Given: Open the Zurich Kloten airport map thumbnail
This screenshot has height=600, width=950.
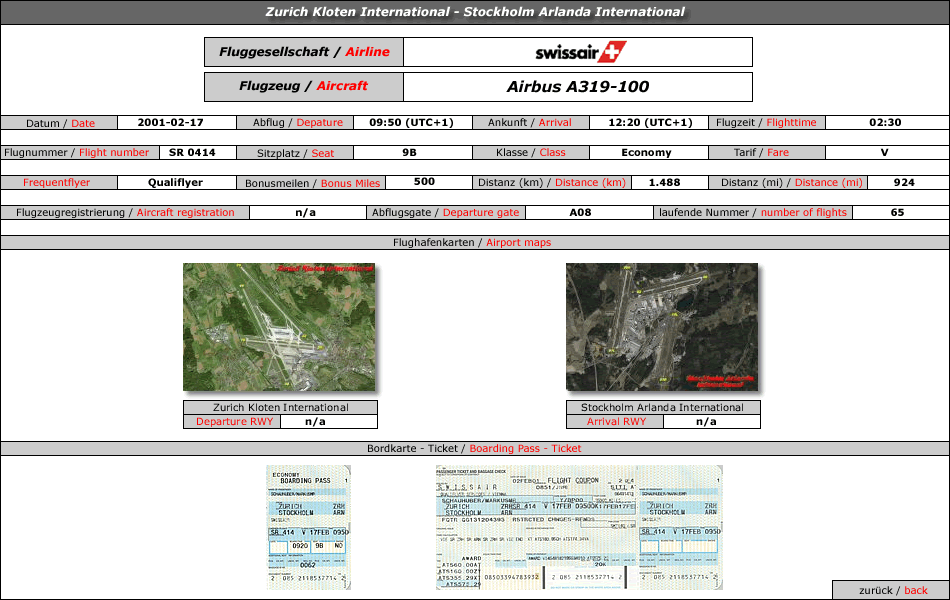Looking at the screenshot, I should tap(279, 327).
